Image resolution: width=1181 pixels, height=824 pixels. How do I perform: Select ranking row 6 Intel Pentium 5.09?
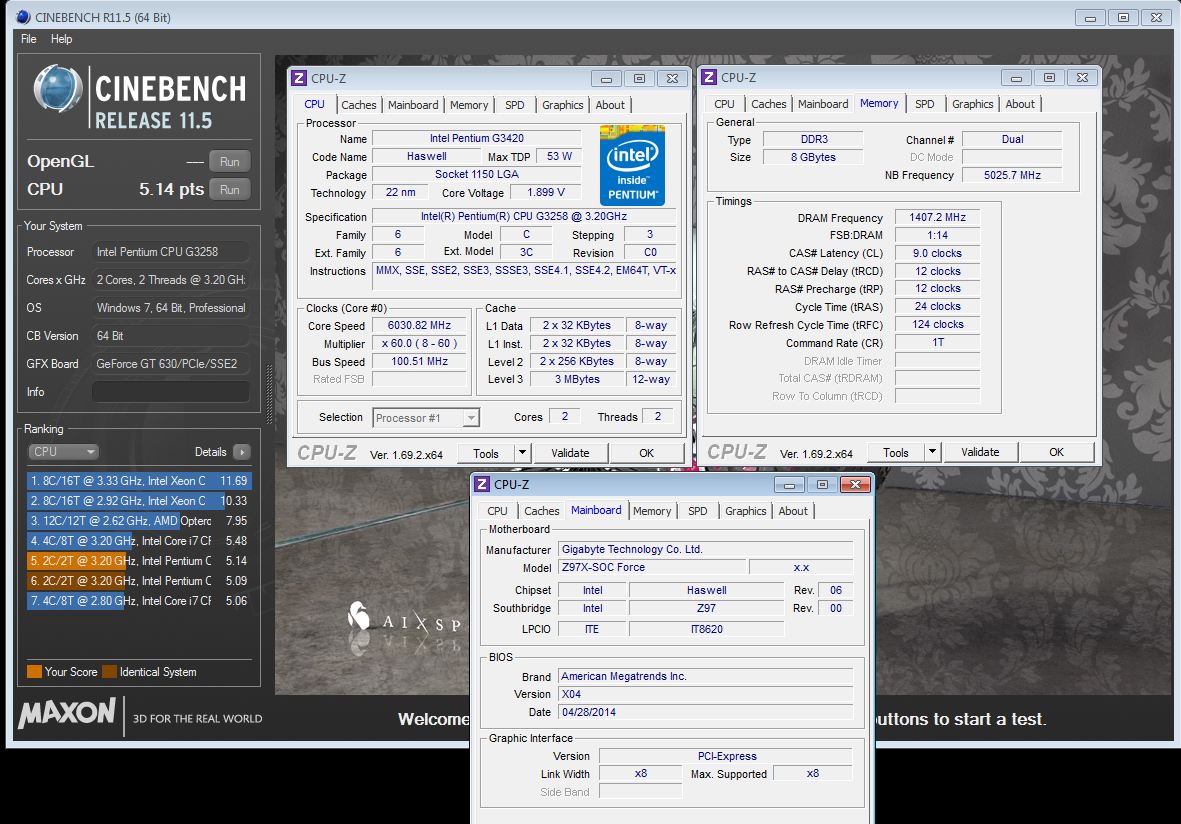point(139,581)
